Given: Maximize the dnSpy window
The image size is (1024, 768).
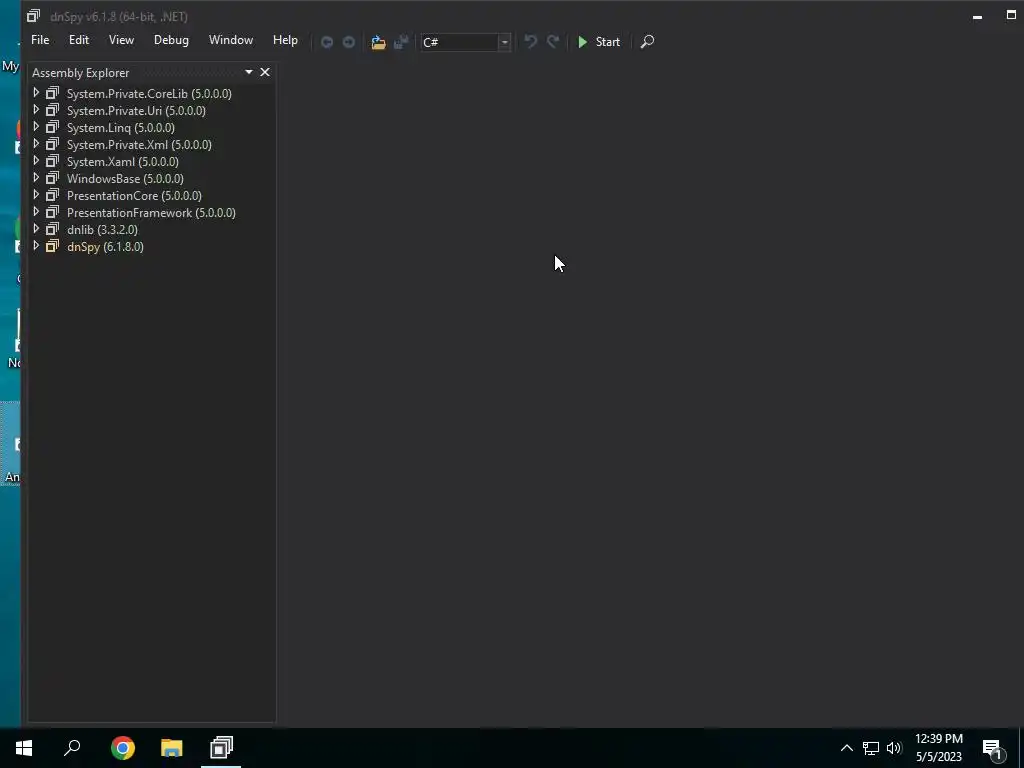Looking at the screenshot, I should (x=1011, y=15).
